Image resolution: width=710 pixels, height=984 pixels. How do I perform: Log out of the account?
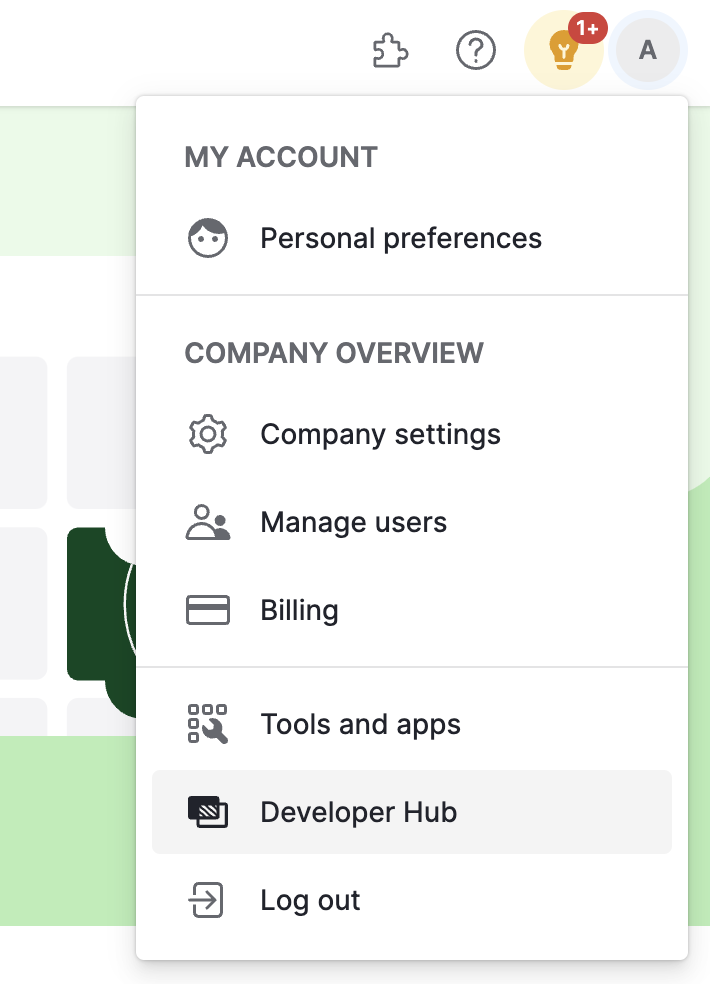[x=310, y=900]
